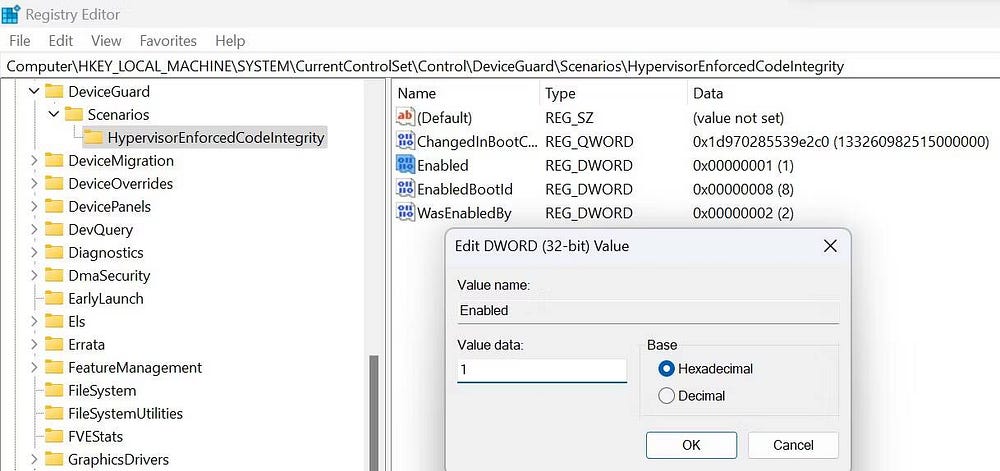Click the HypervisorEnforcedCodeIntegrity folder icon
The image size is (1000, 471).
tap(94, 138)
